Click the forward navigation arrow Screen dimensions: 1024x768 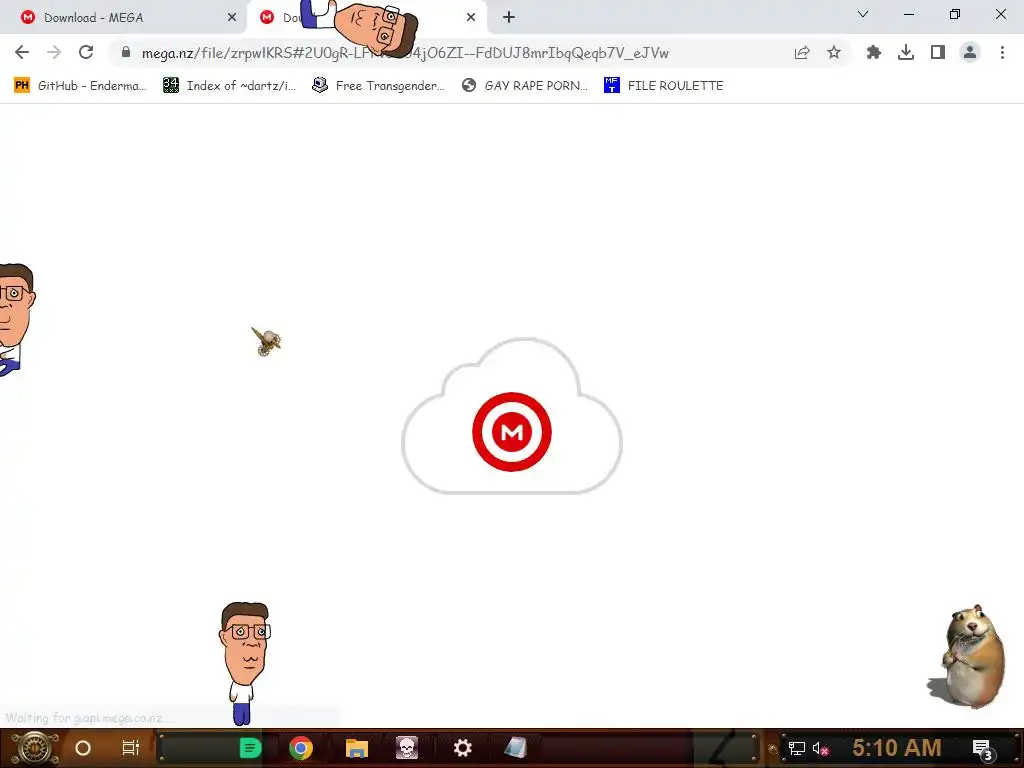pos(54,53)
